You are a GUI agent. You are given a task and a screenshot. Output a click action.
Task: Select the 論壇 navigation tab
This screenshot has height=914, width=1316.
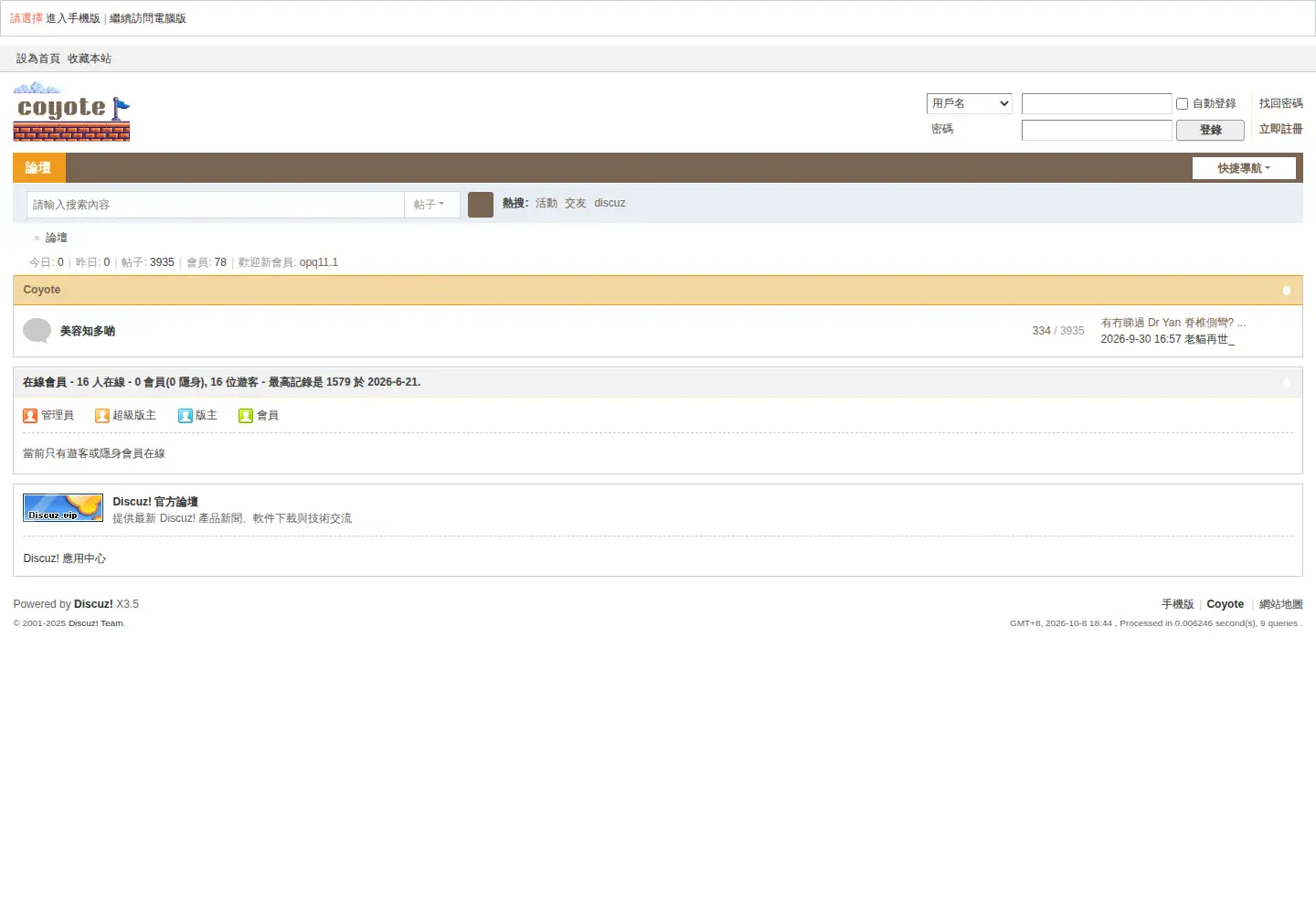coord(39,168)
